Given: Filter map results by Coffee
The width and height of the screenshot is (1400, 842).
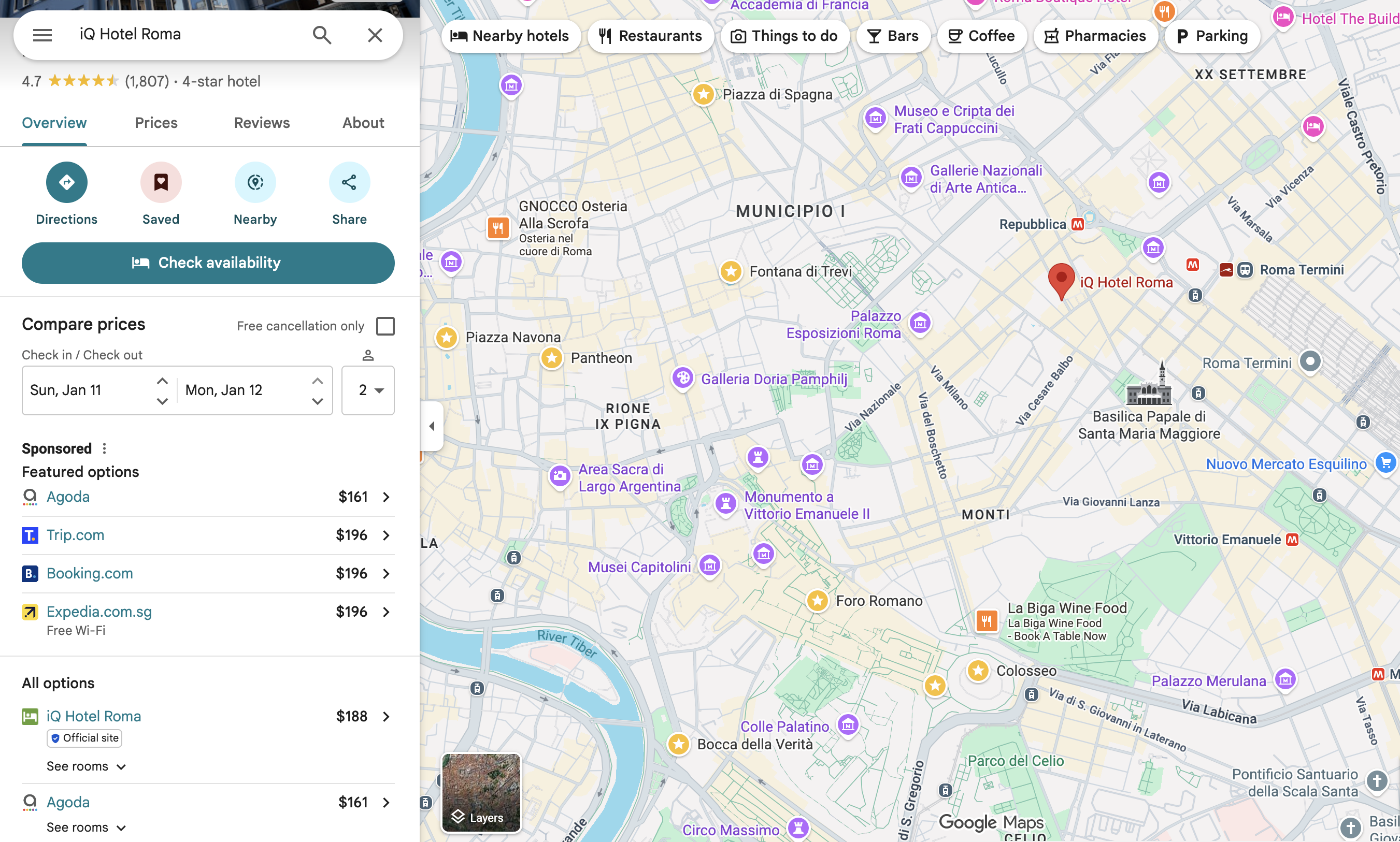Looking at the screenshot, I should pyautogui.click(x=981, y=36).
